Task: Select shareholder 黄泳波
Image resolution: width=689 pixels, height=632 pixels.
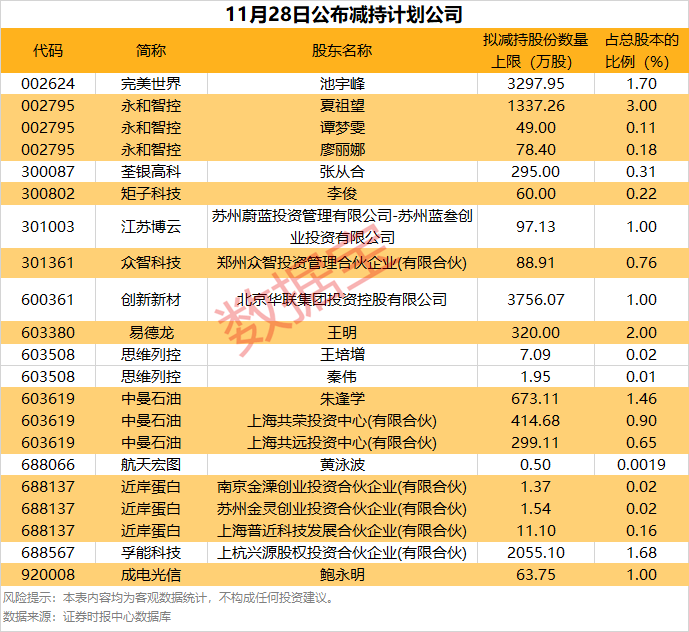Action: click(342, 464)
